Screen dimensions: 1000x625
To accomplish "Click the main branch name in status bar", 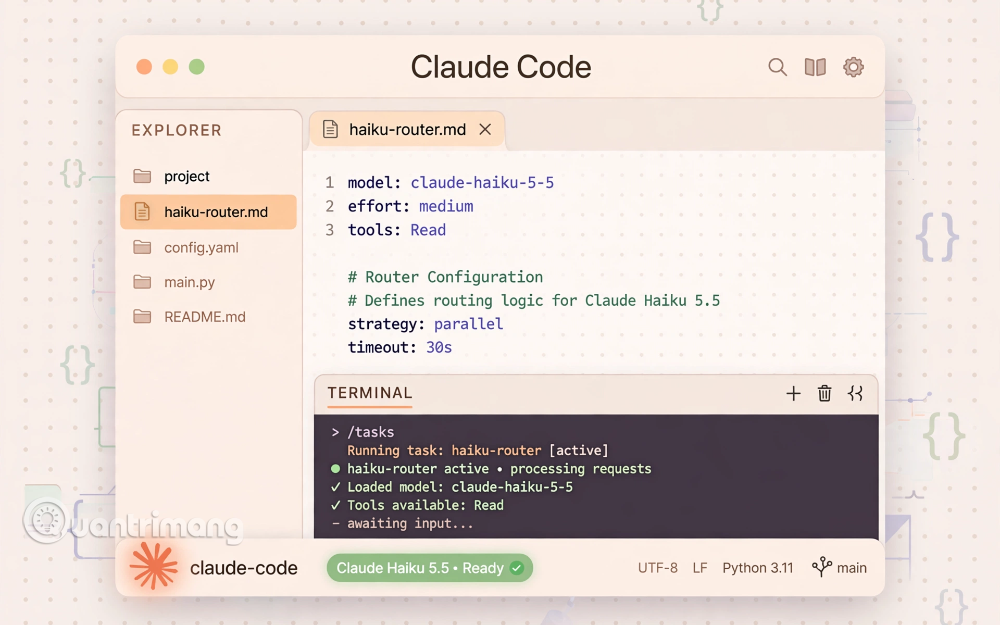I will [x=851, y=568].
